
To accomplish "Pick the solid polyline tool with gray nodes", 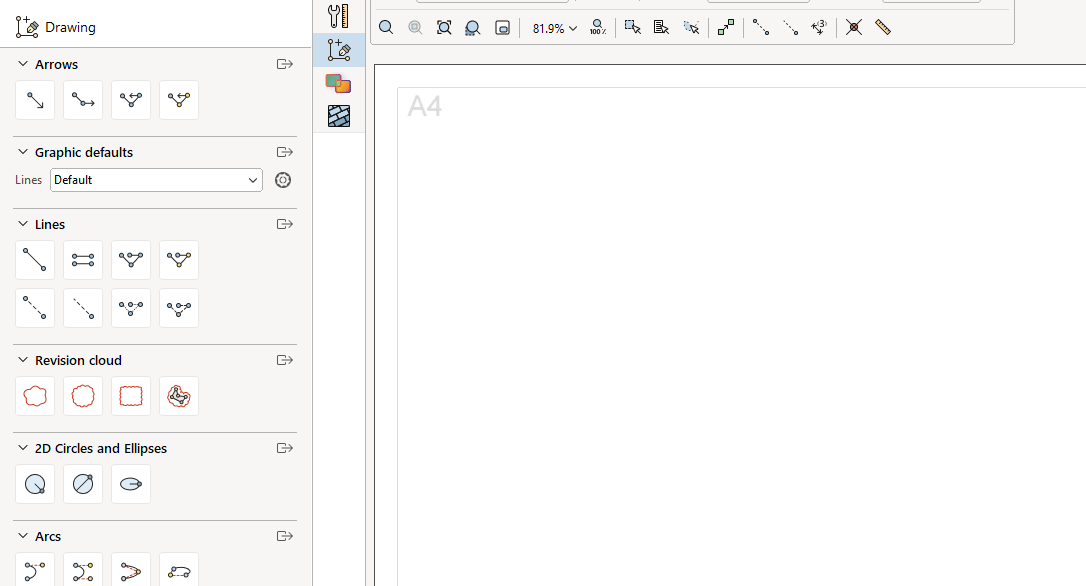I will [131, 260].
